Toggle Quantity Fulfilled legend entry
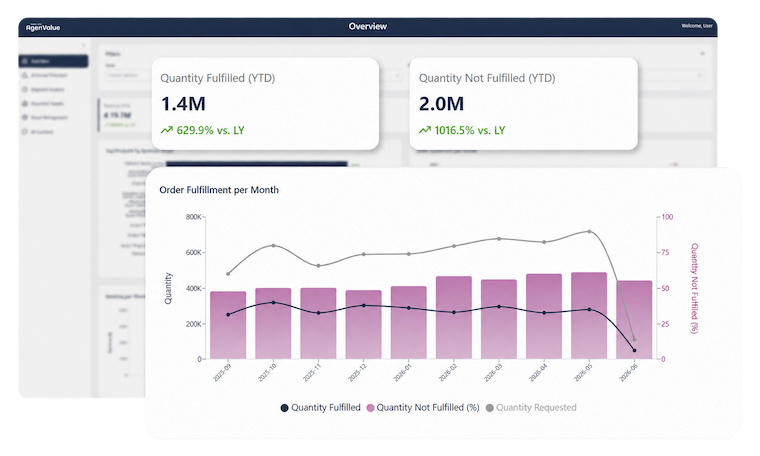Viewport: 760px width, 456px height. tap(320, 408)
